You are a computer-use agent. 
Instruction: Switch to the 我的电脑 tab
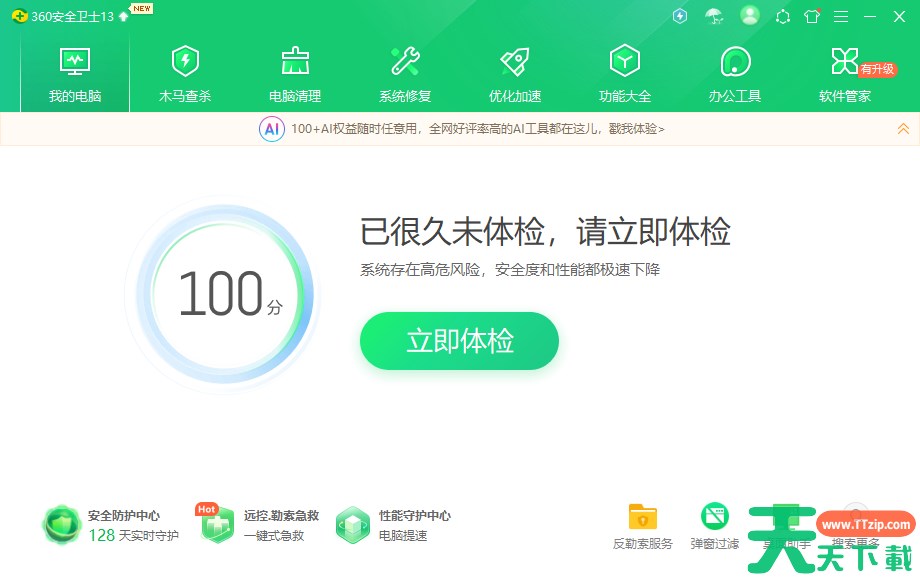[75, 75]
